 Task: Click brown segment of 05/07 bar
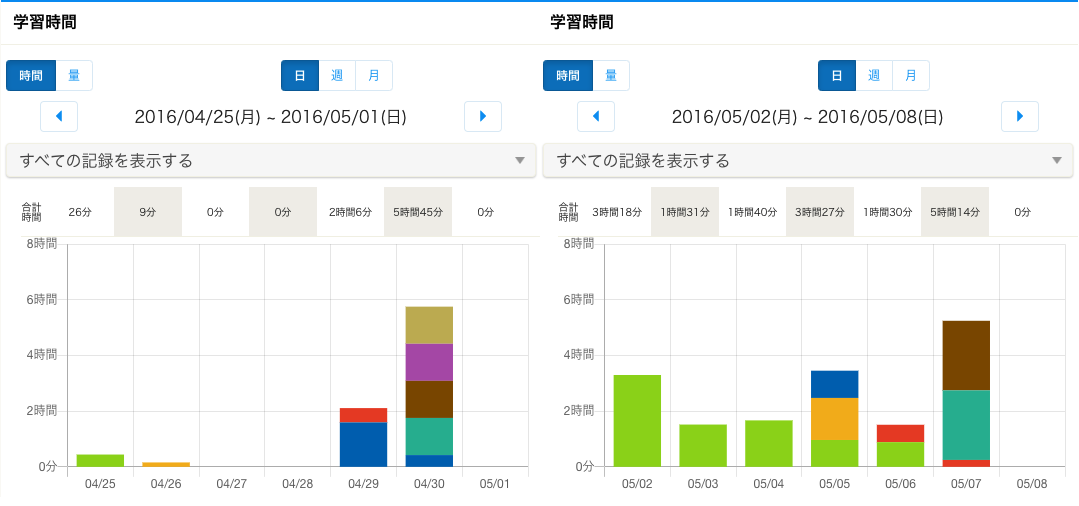(x=966, y=355)
